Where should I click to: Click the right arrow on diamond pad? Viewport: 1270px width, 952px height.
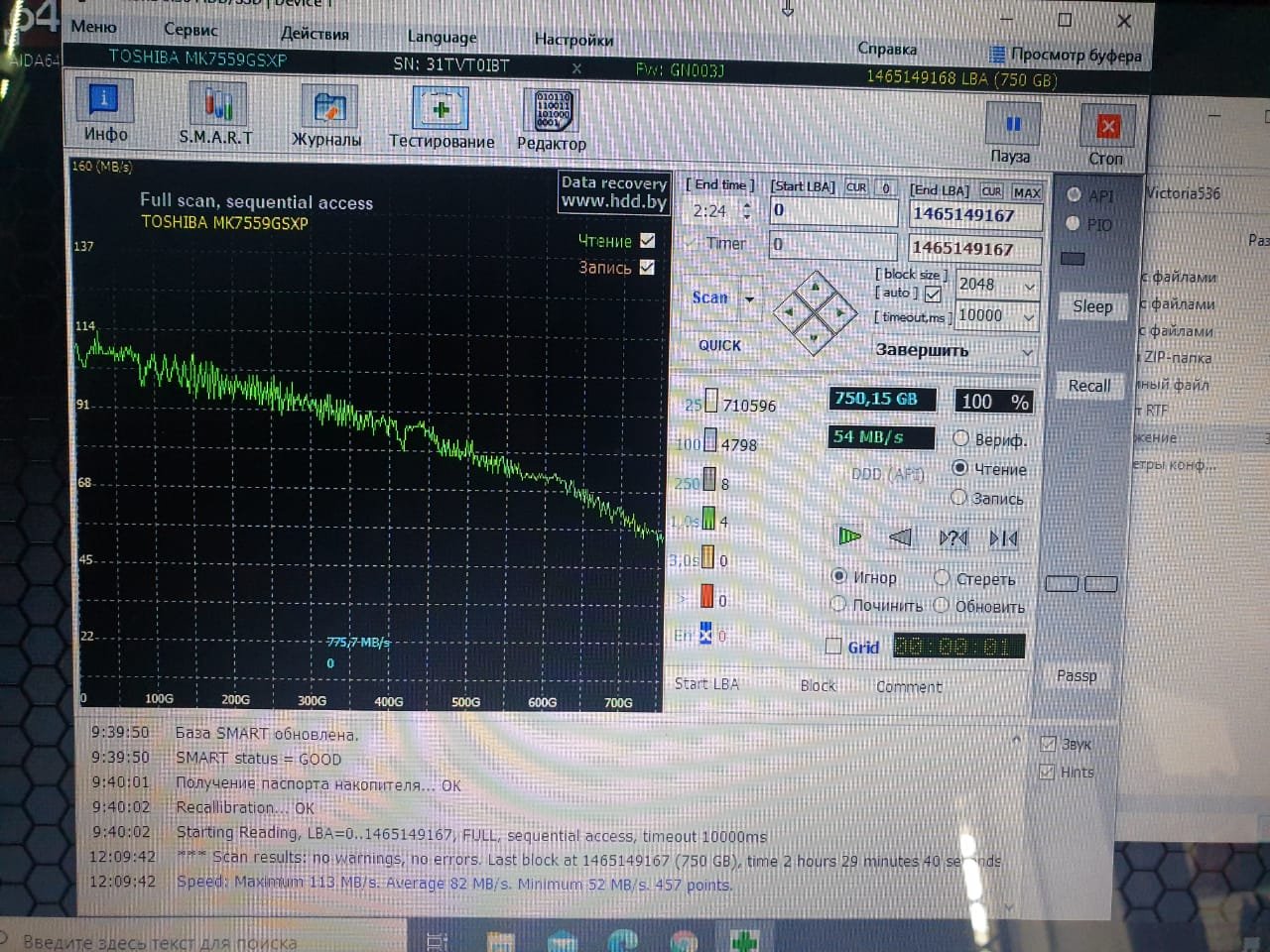[x=840, y=313]
